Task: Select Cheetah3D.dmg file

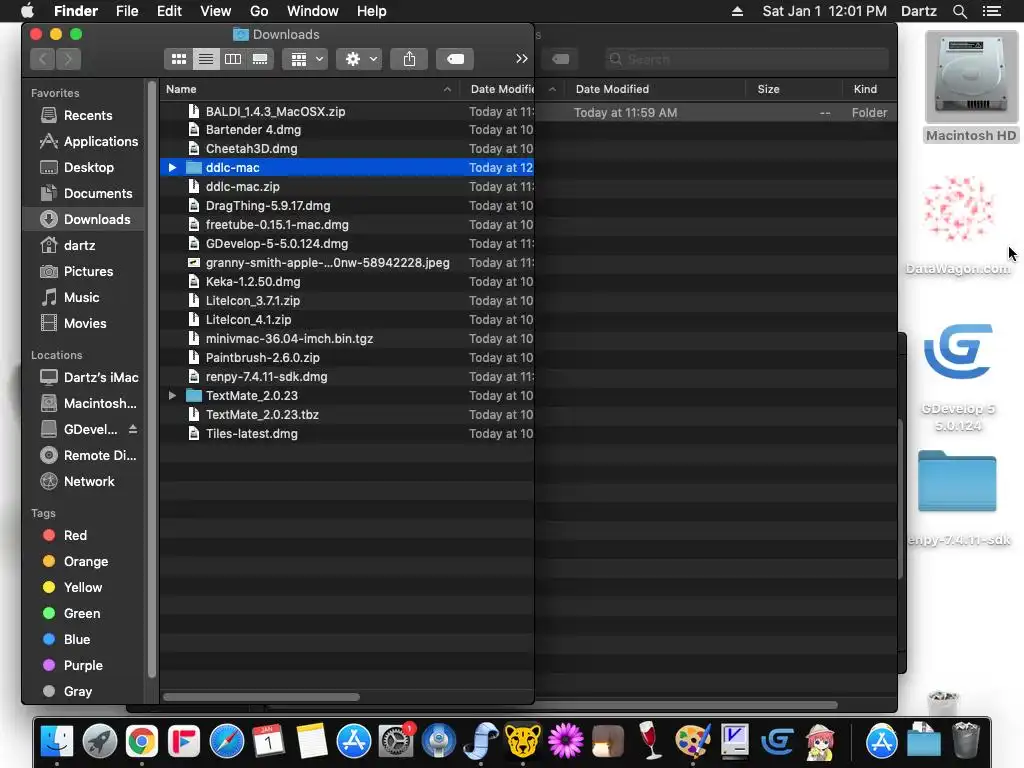Action: click(x=347, y=149)
